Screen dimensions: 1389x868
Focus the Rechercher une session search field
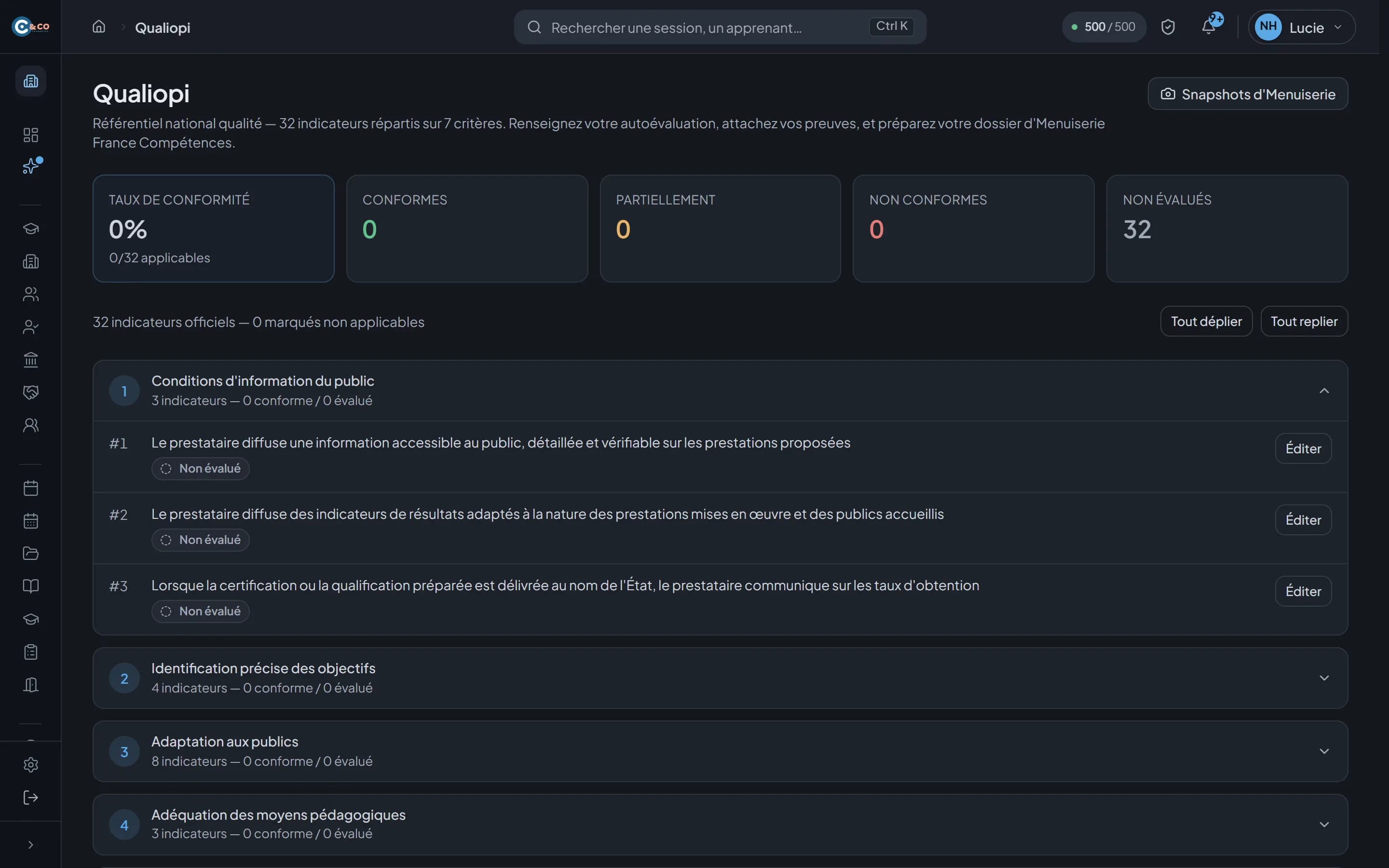click(720, 27)
